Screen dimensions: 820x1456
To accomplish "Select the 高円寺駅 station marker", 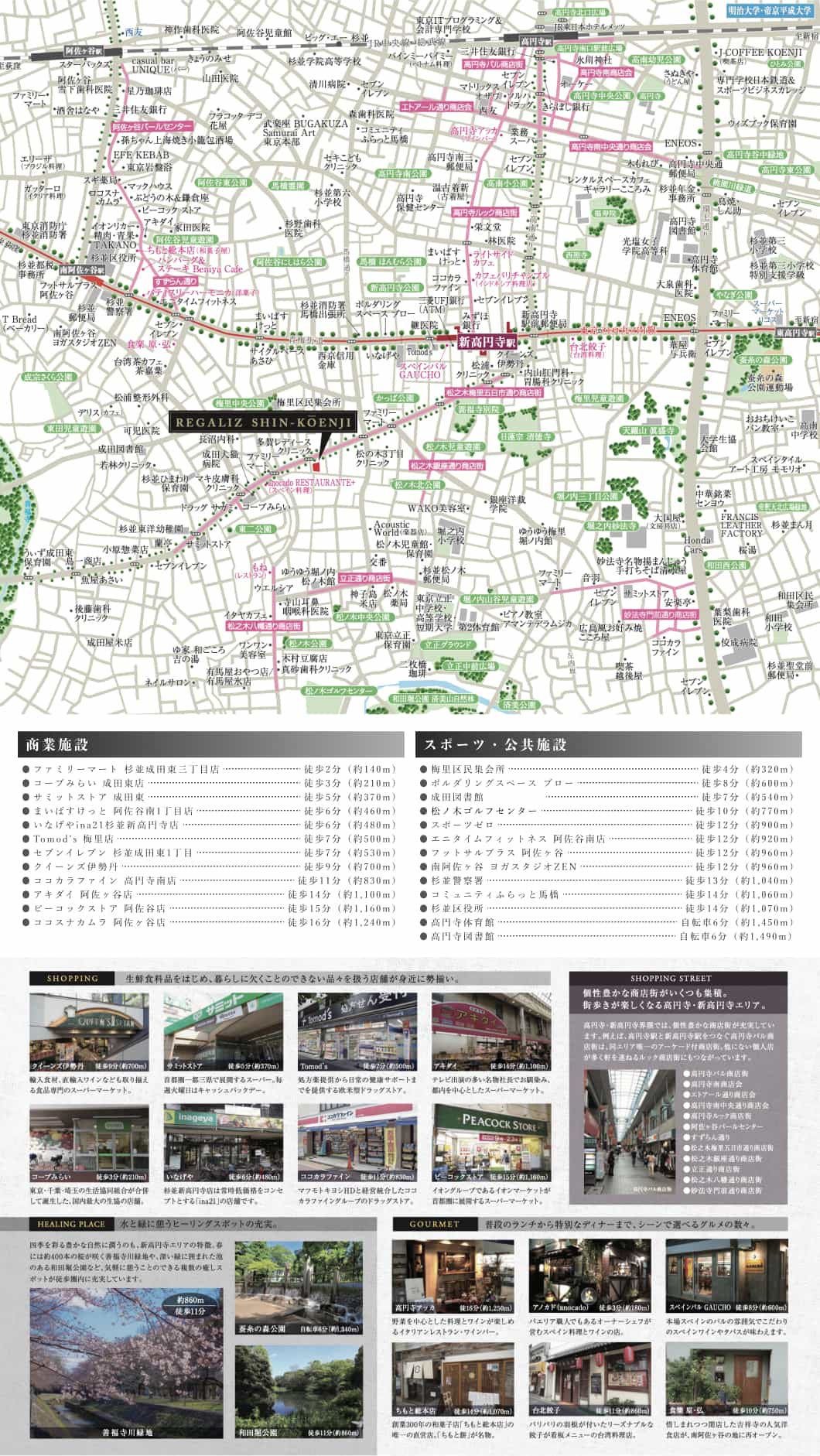I will tap(536, 40).
